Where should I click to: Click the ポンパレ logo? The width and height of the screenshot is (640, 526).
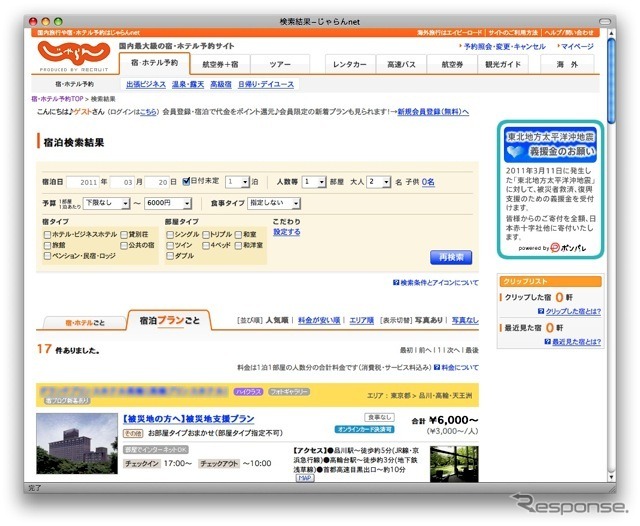click(568, 248)
